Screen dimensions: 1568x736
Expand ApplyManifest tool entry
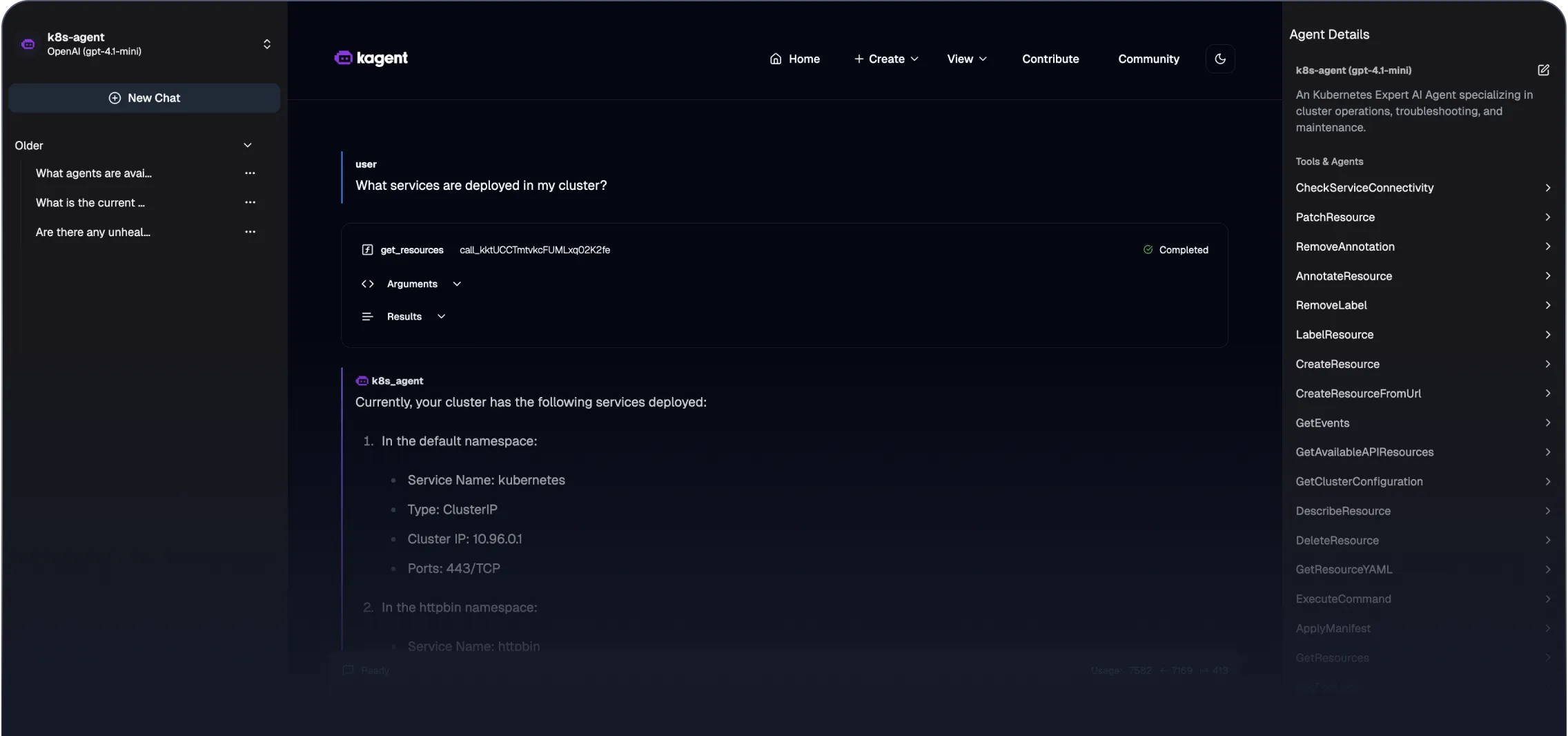1422,628
